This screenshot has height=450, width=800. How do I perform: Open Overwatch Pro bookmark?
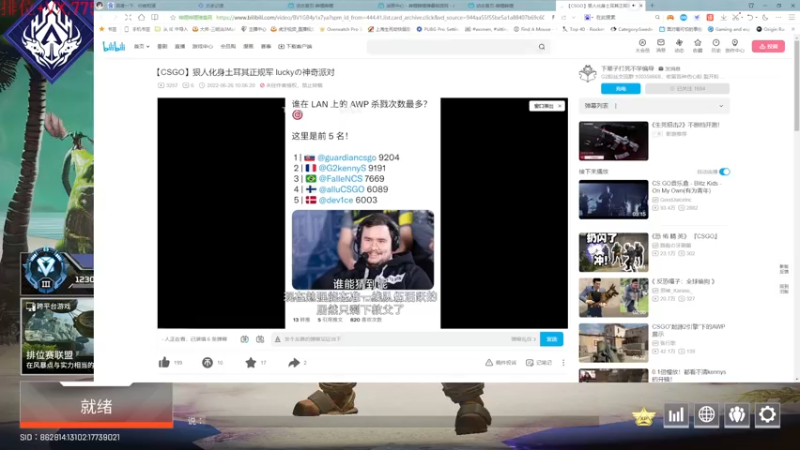[339, 29]
